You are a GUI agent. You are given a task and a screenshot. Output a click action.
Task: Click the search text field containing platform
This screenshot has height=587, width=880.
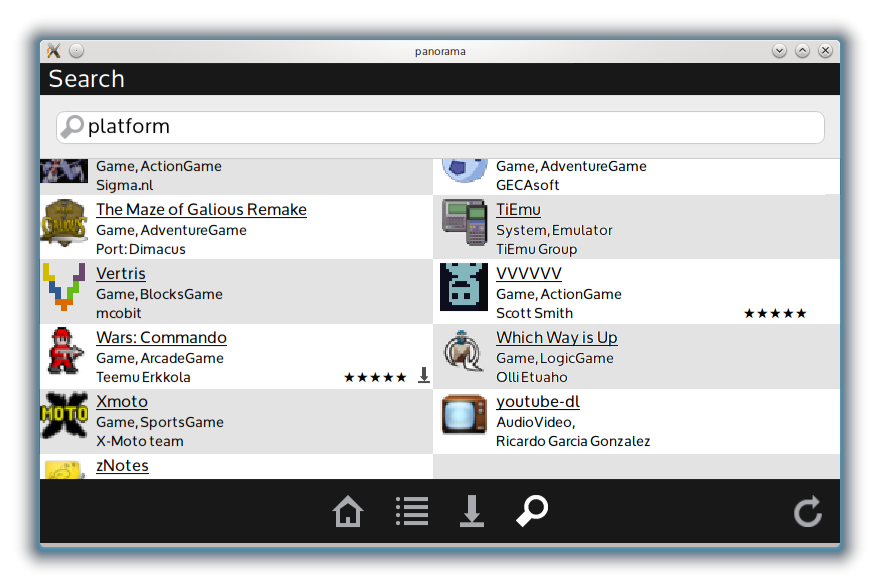coord(450,127)
